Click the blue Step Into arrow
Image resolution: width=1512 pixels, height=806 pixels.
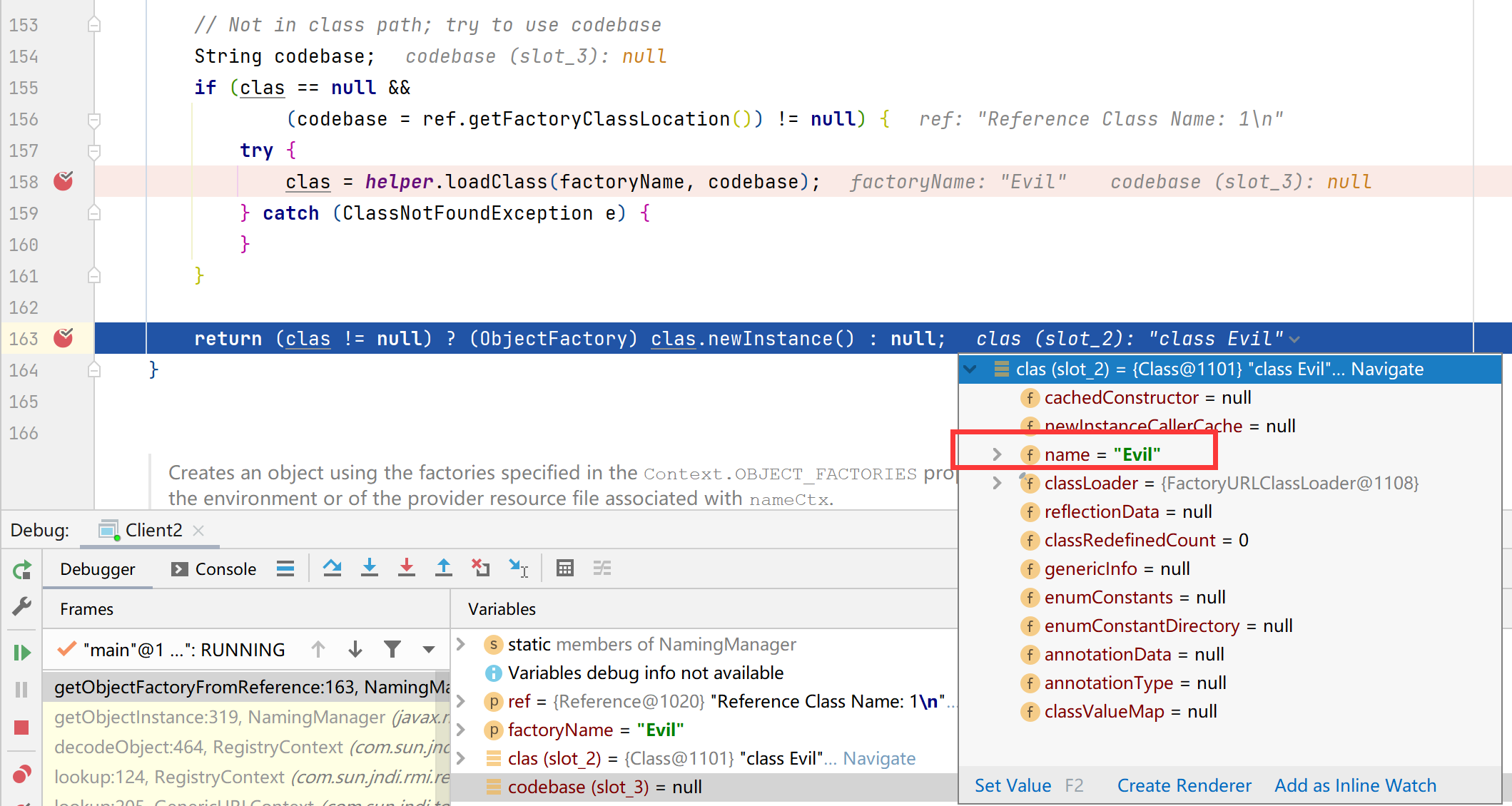coord(369,568)
